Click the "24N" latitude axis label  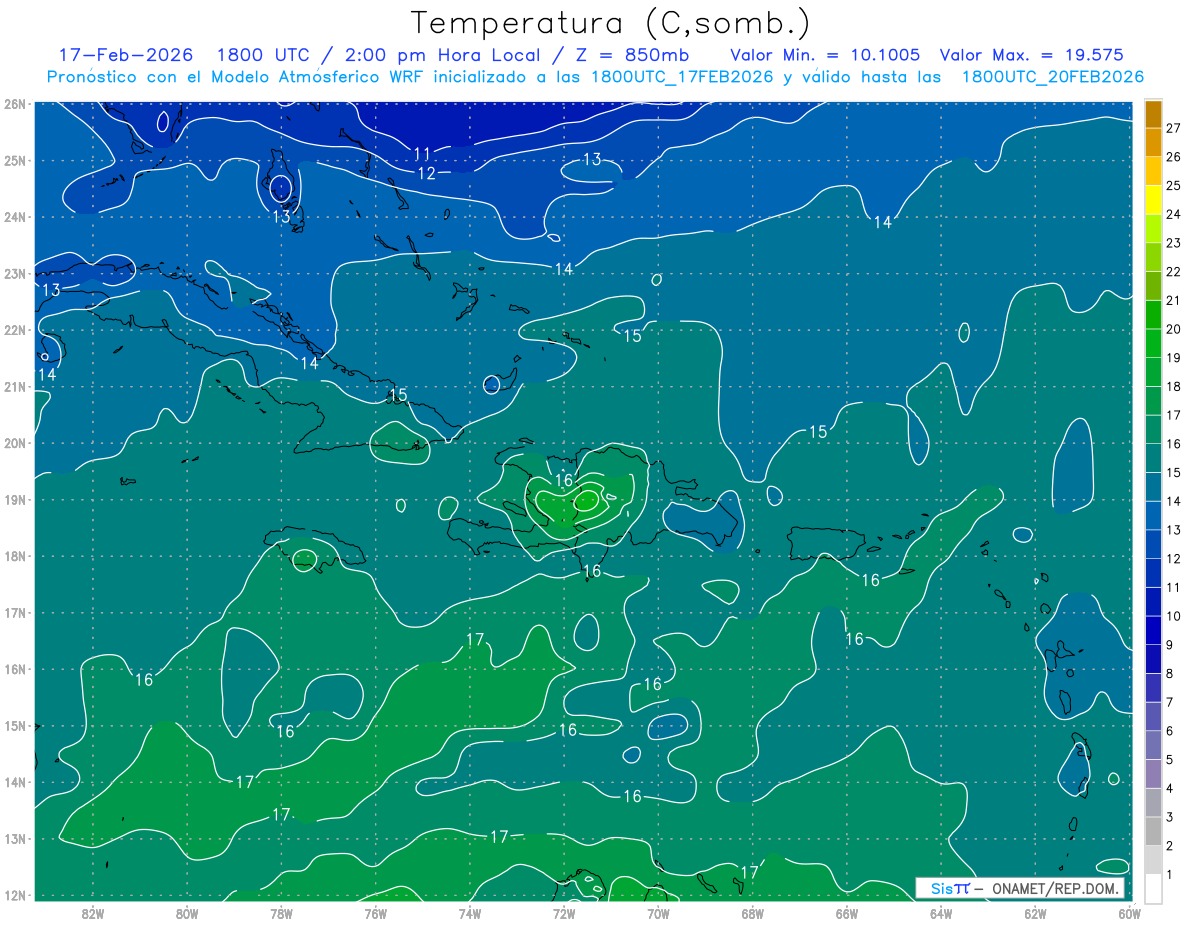tap(14, 217)
